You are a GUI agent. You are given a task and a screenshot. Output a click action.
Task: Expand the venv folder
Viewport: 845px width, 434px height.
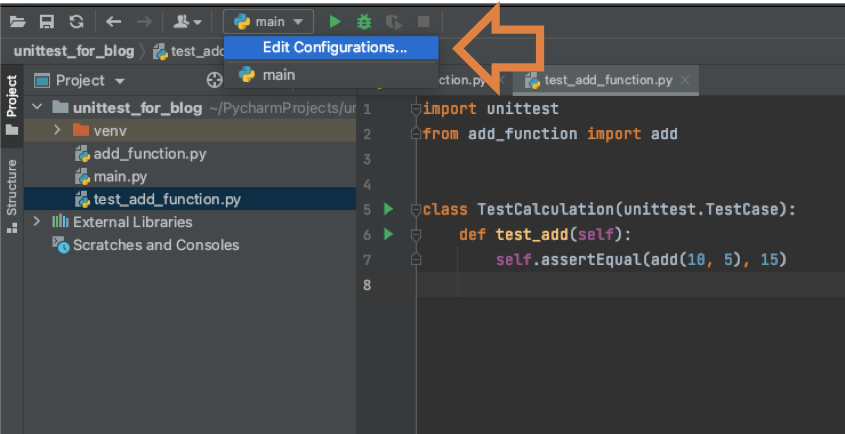pyautogui.click(x=57, y=131)
